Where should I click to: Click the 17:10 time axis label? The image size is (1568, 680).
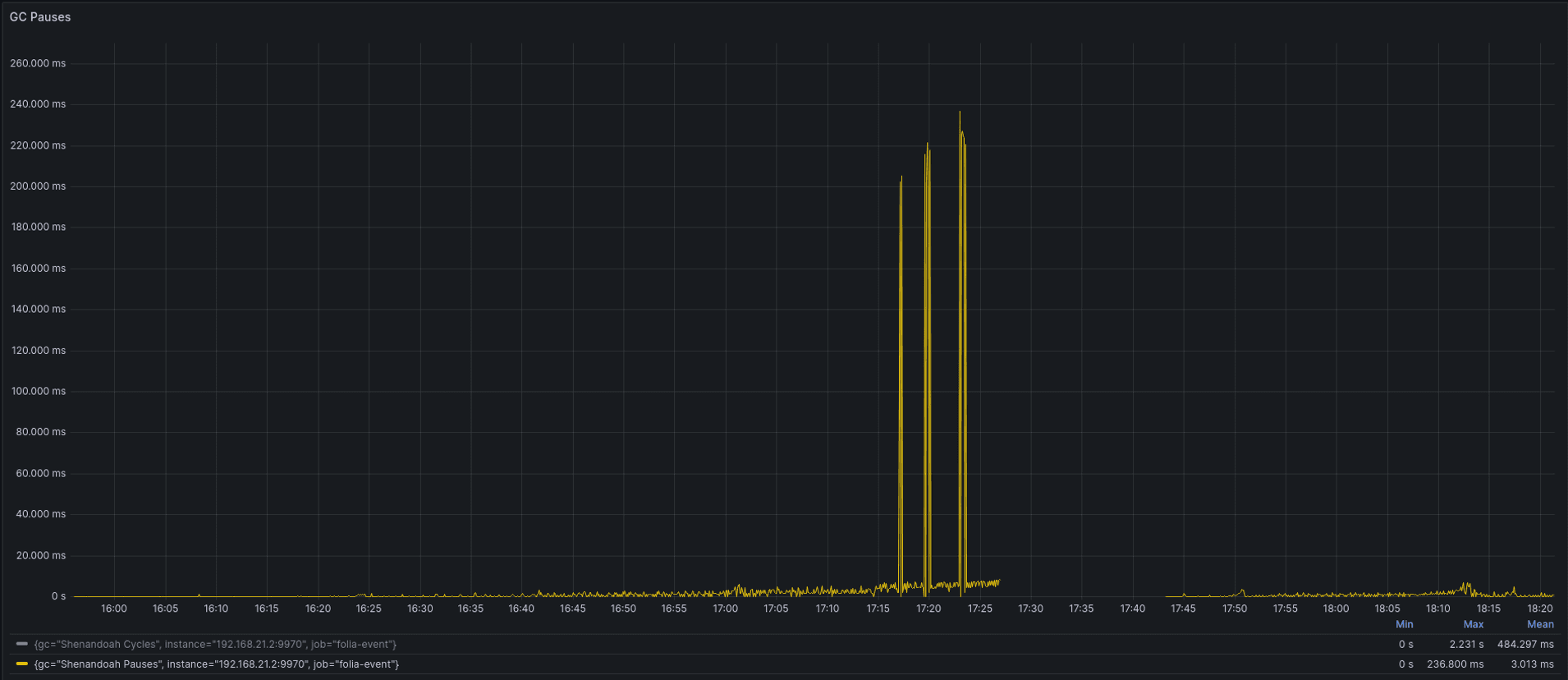click(x=827, y=609)
